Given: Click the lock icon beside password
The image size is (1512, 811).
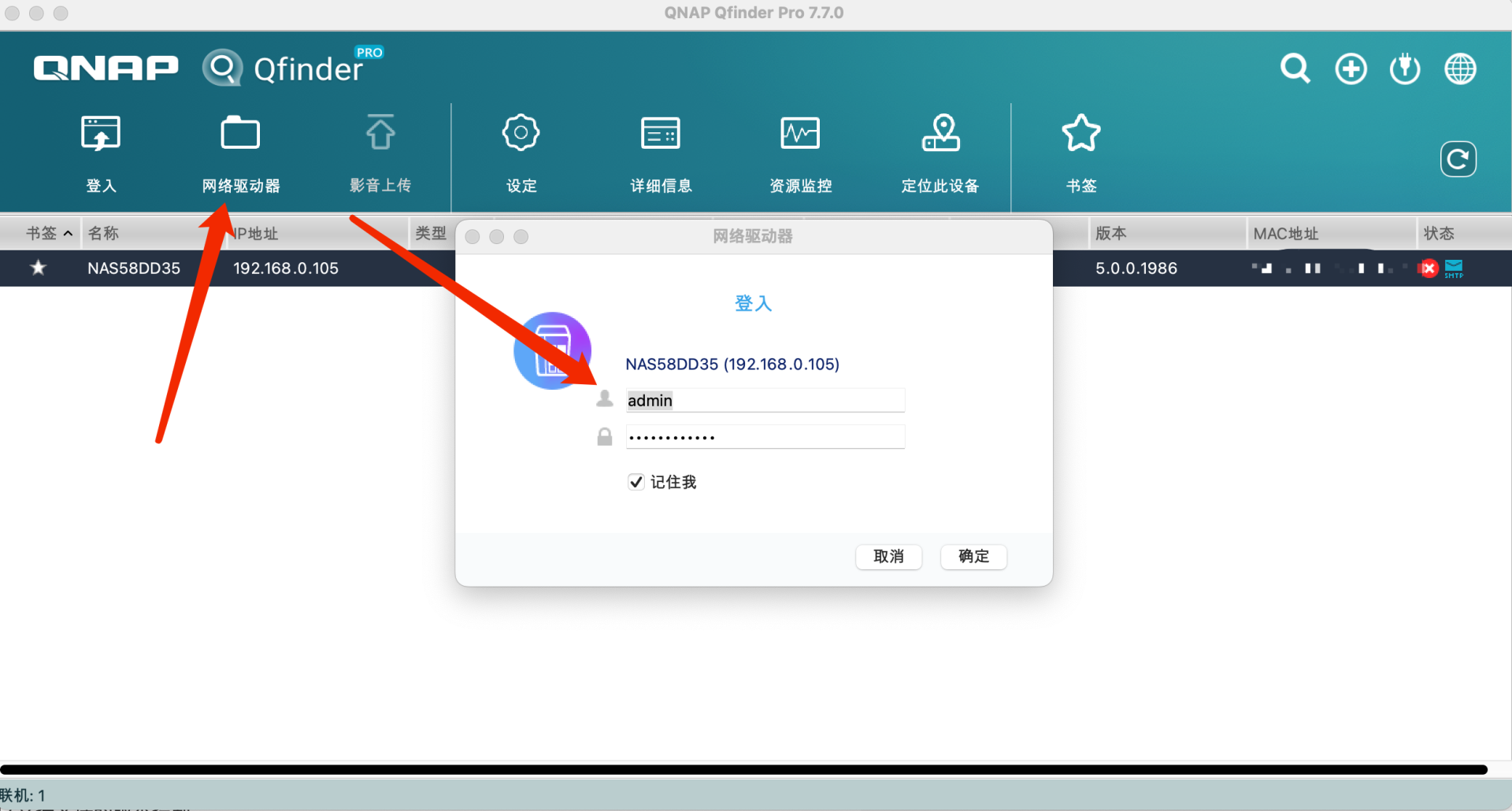Looking at the screenshot, I should coord(605,437).
